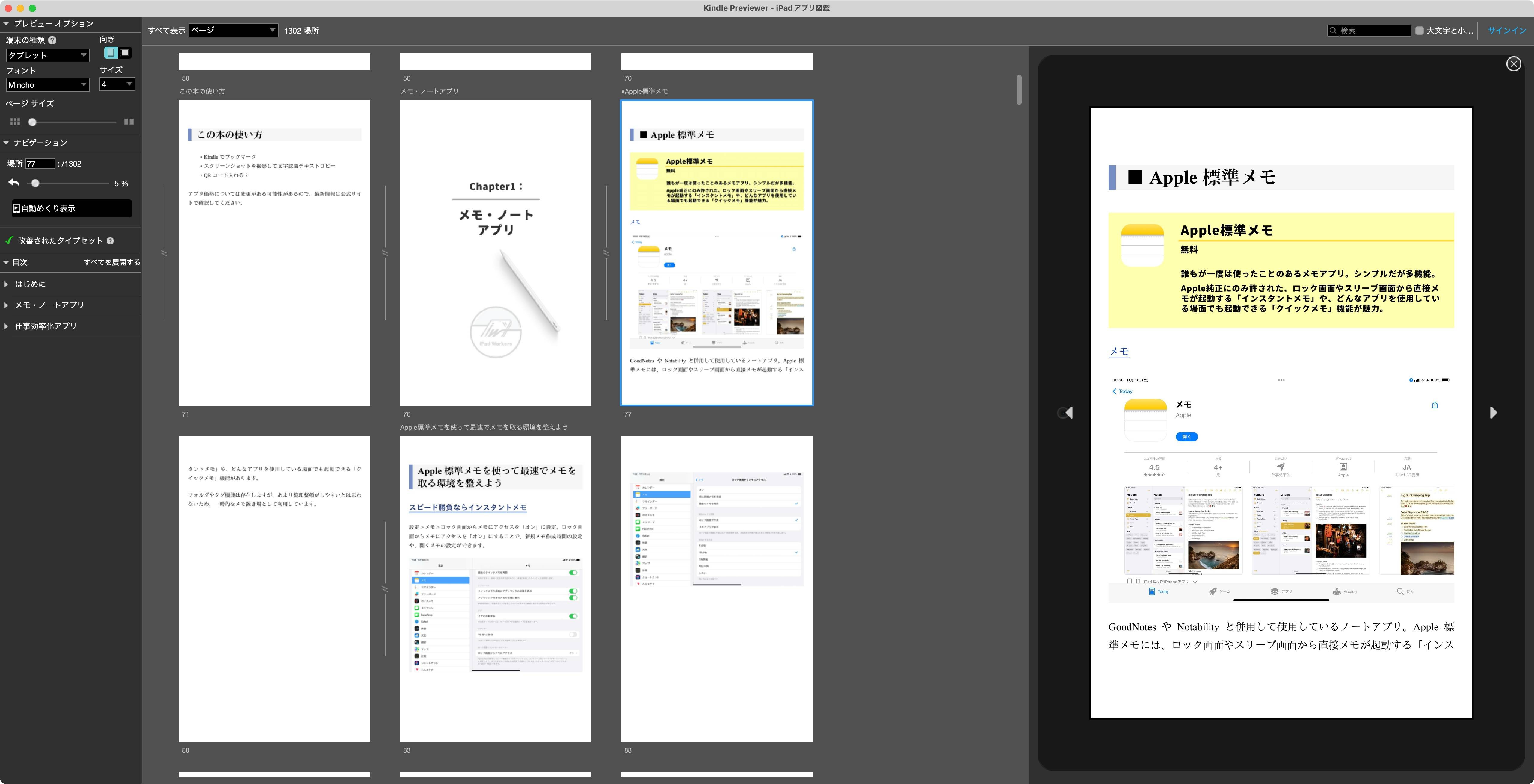Viewport: 1534px width, 784px height.
Task: Open help for 改善されたタイプセット
Action: coord(110,240)
